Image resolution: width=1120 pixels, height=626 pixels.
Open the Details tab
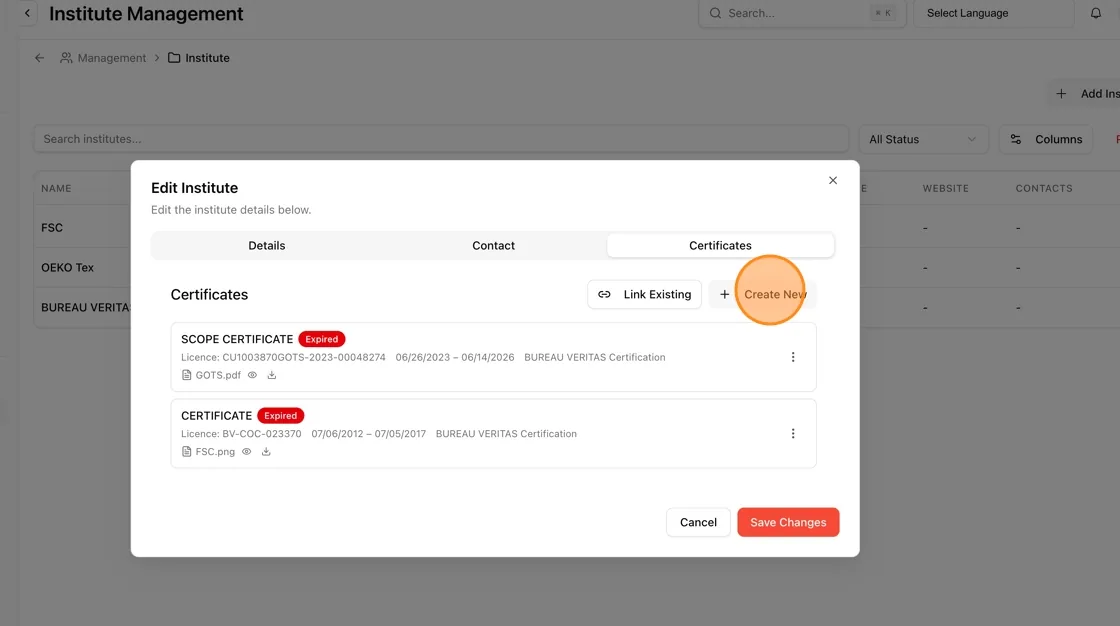(266, 245)
